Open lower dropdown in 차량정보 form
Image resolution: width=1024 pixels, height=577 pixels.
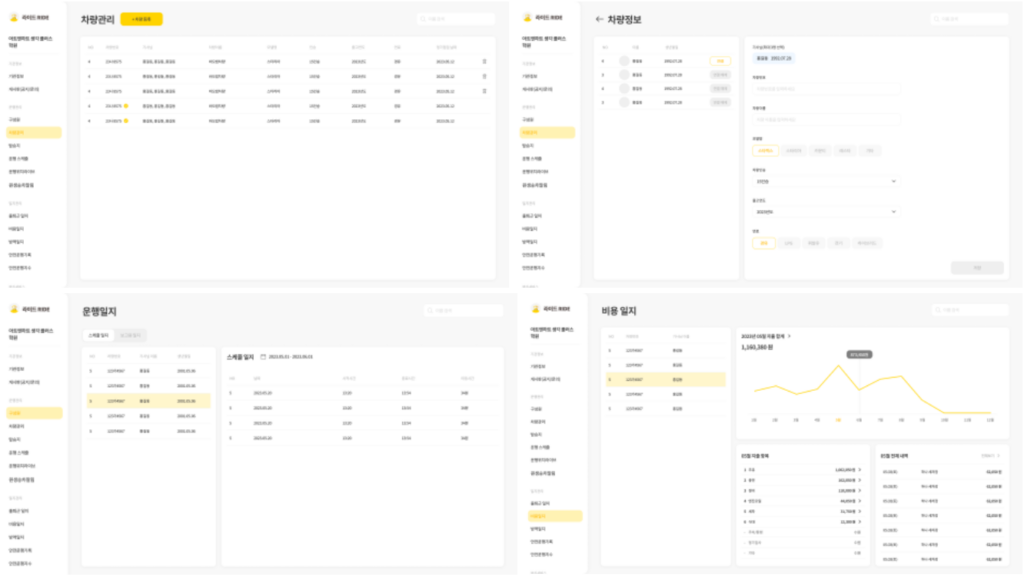click(825, 212)
